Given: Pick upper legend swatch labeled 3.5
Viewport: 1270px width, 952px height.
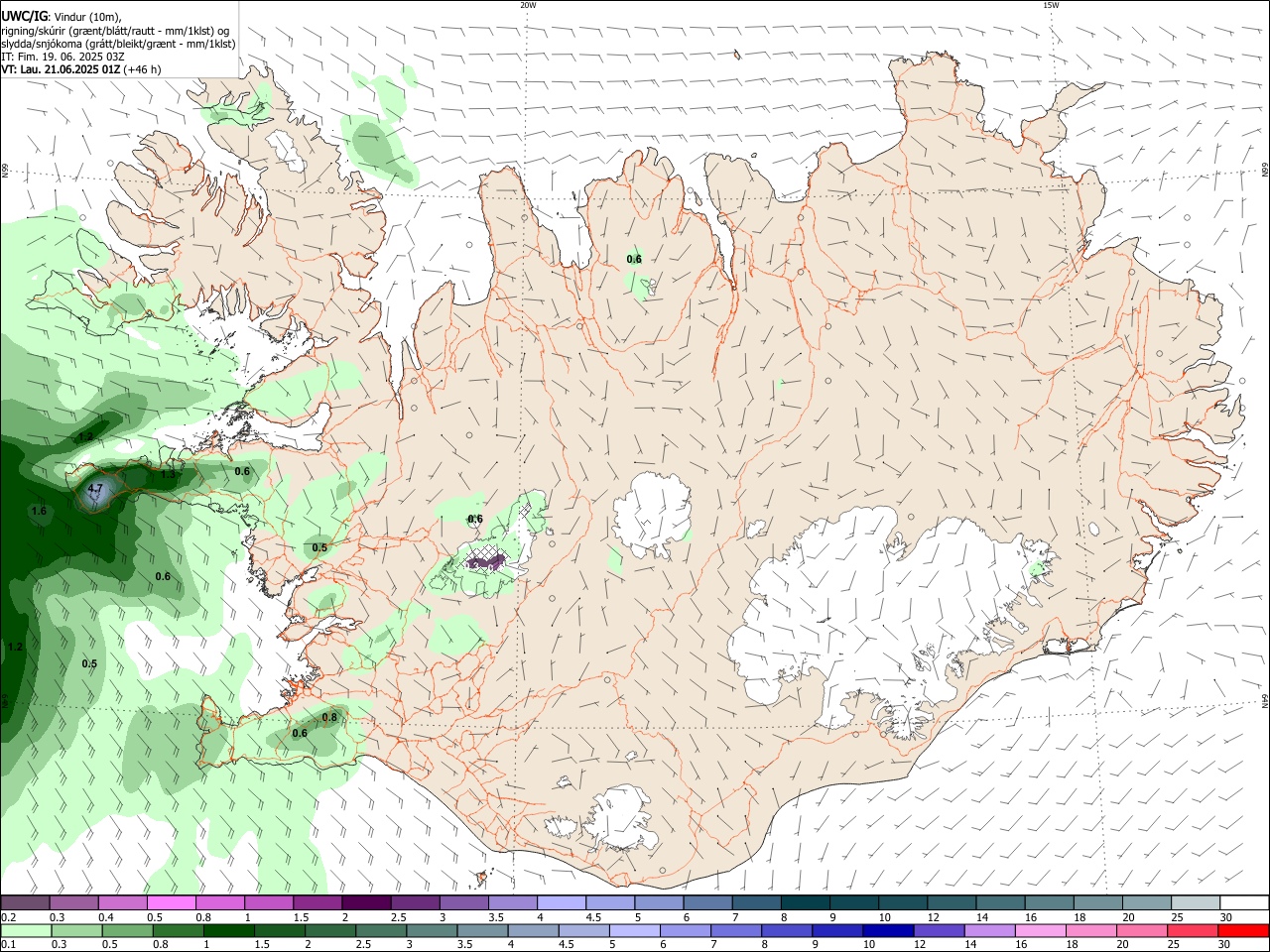Looking at the screenshot, I should click(512, 903).
